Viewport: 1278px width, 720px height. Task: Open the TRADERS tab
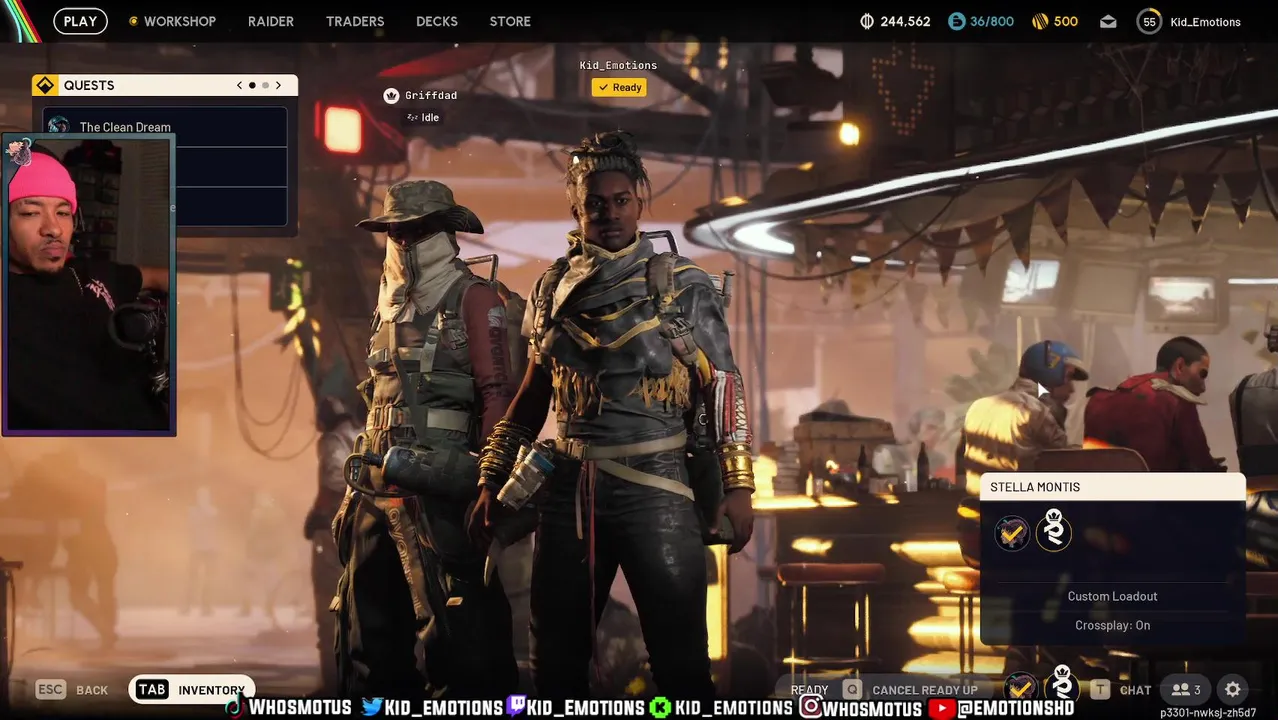click(355, 21)
